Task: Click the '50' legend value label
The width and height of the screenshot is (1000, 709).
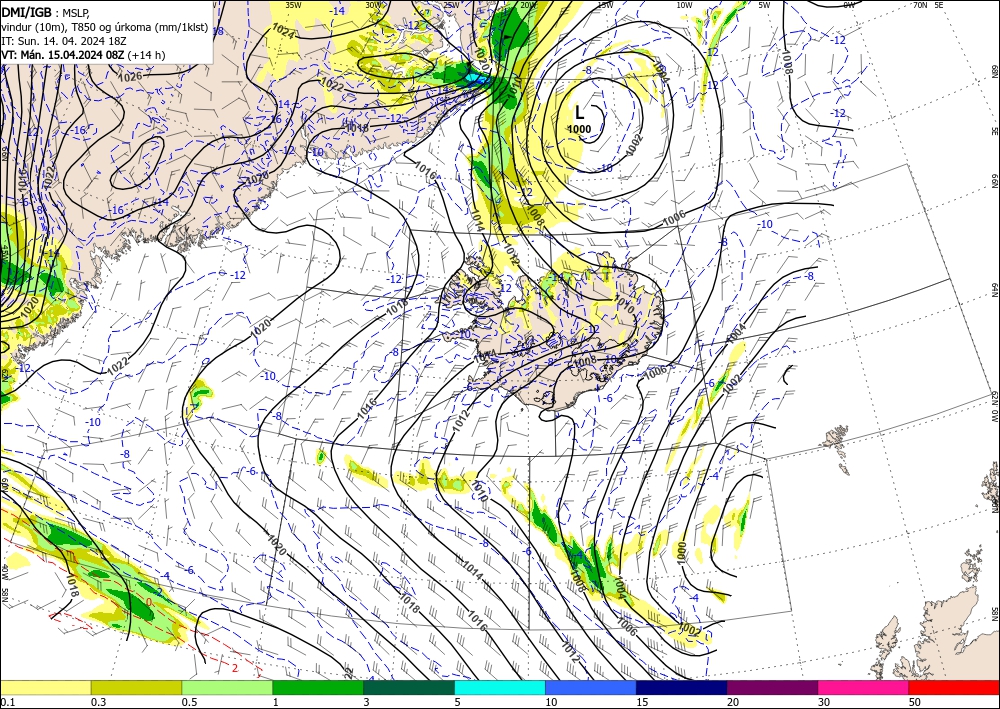Action: [915, 702]
